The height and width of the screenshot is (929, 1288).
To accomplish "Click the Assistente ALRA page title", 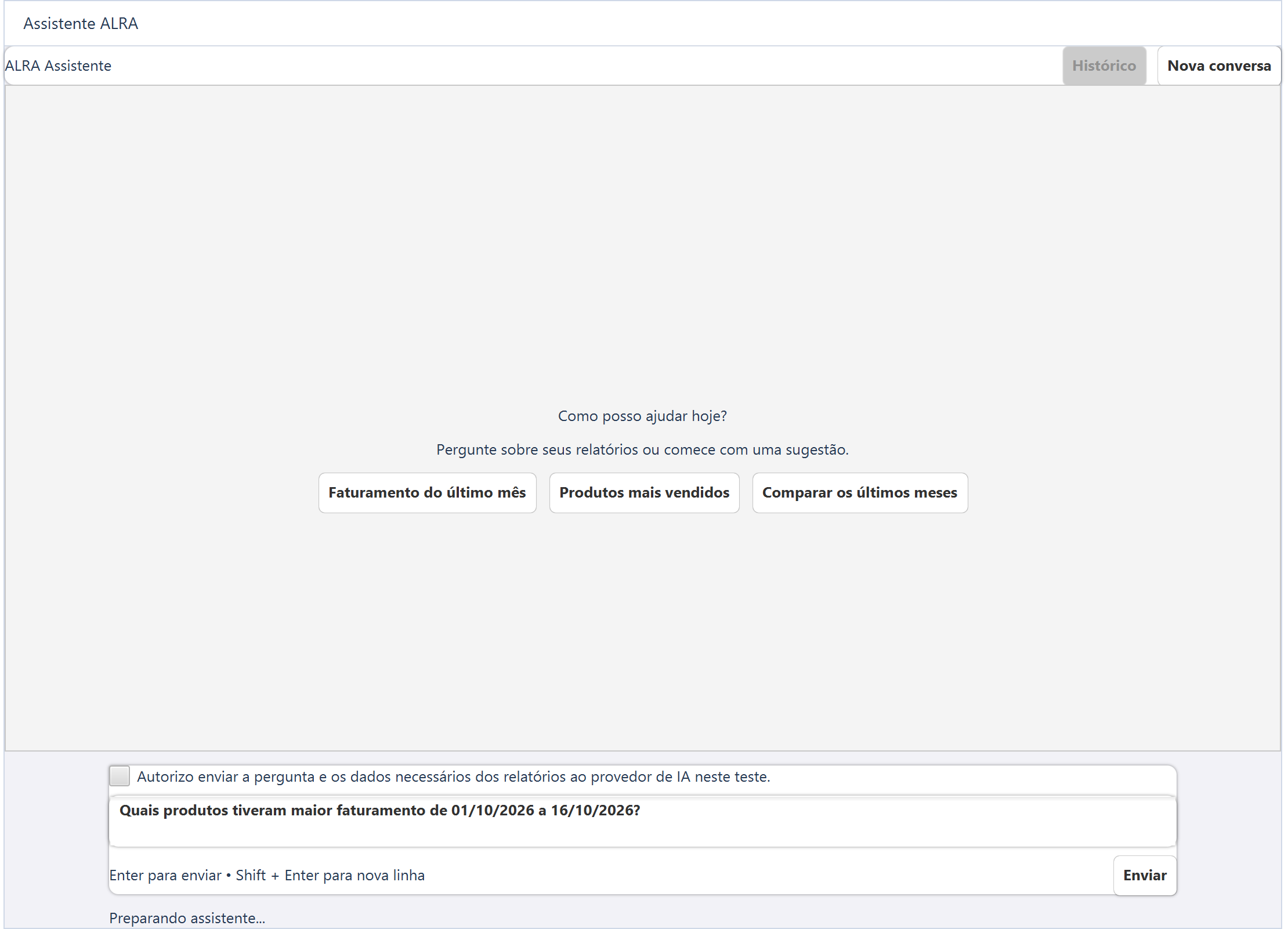I will tap(81, 24).
